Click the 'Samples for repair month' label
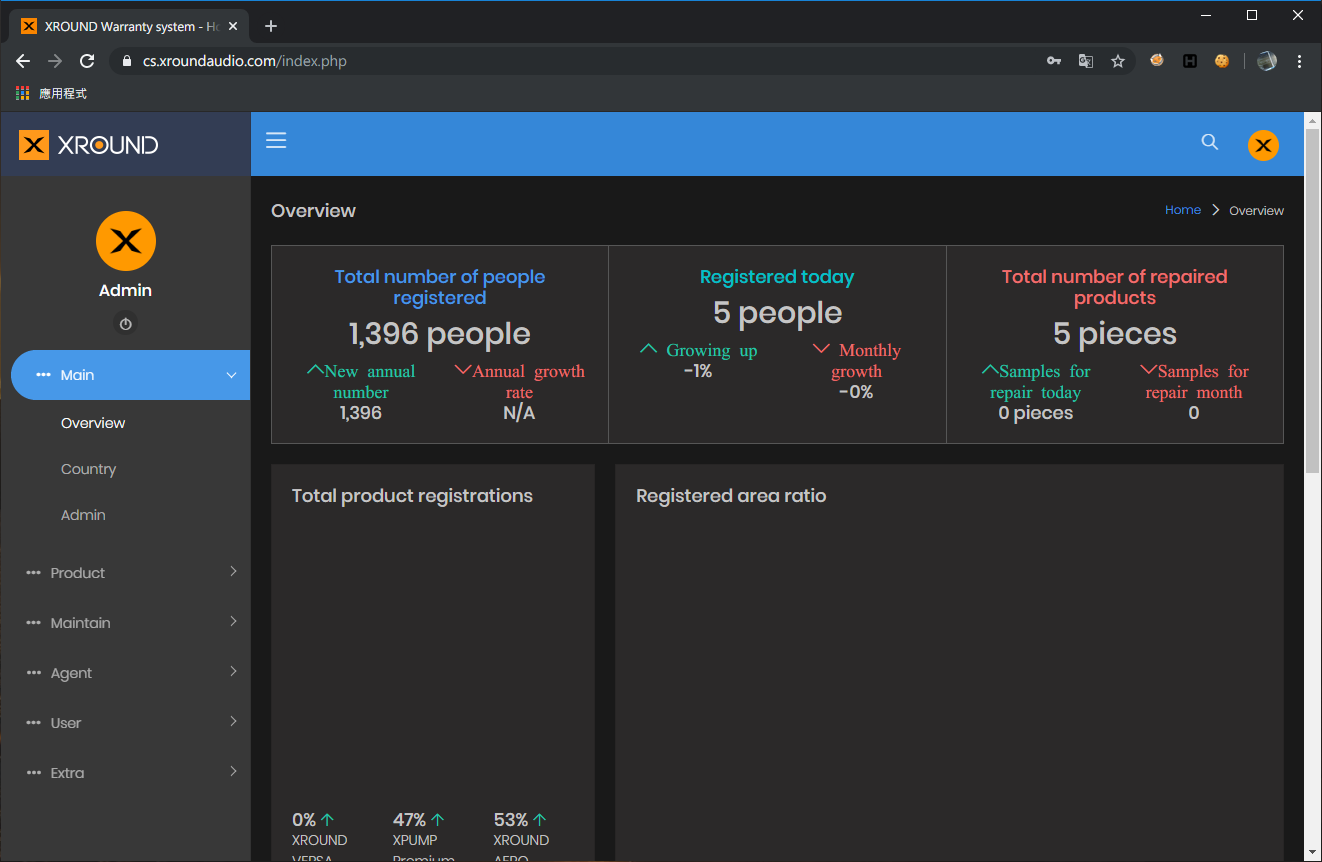This screenshot has width=1322, height=862. tap(1194, 381)
